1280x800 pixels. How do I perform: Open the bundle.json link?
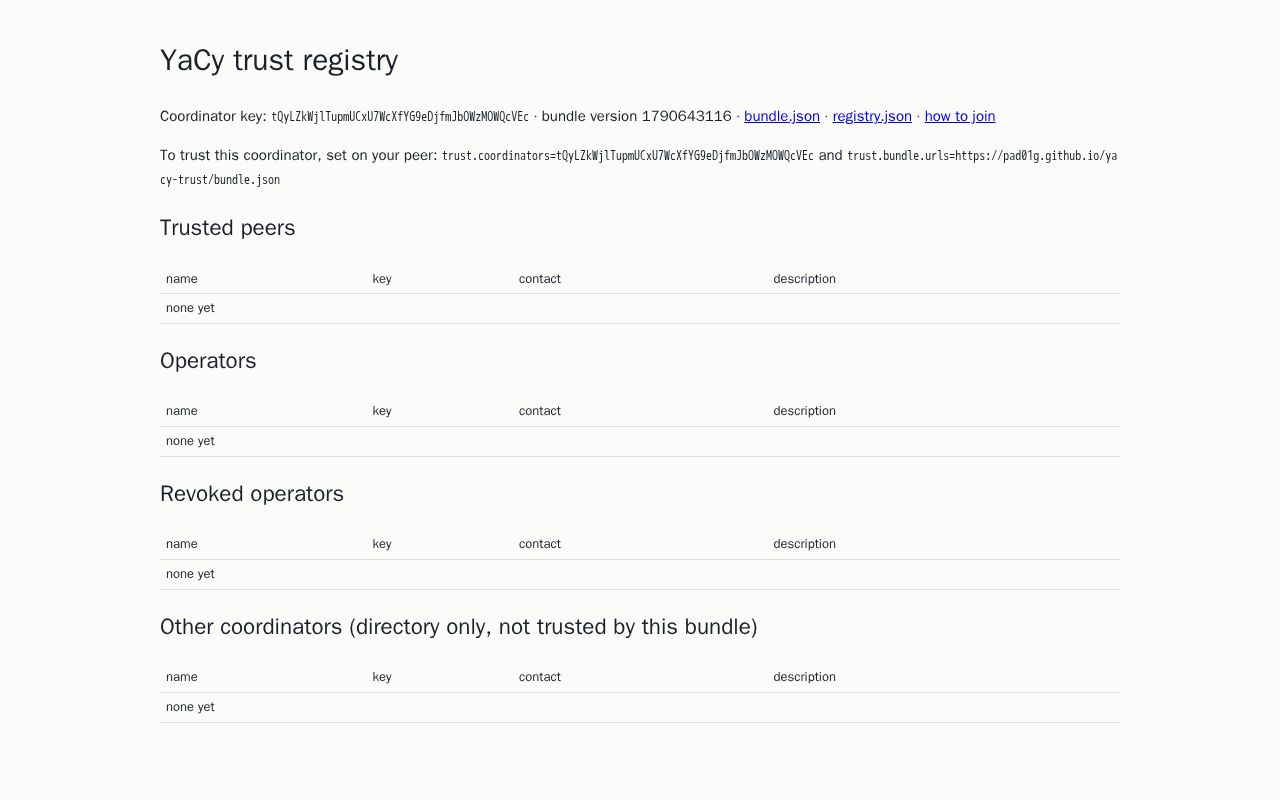[782, 116]
